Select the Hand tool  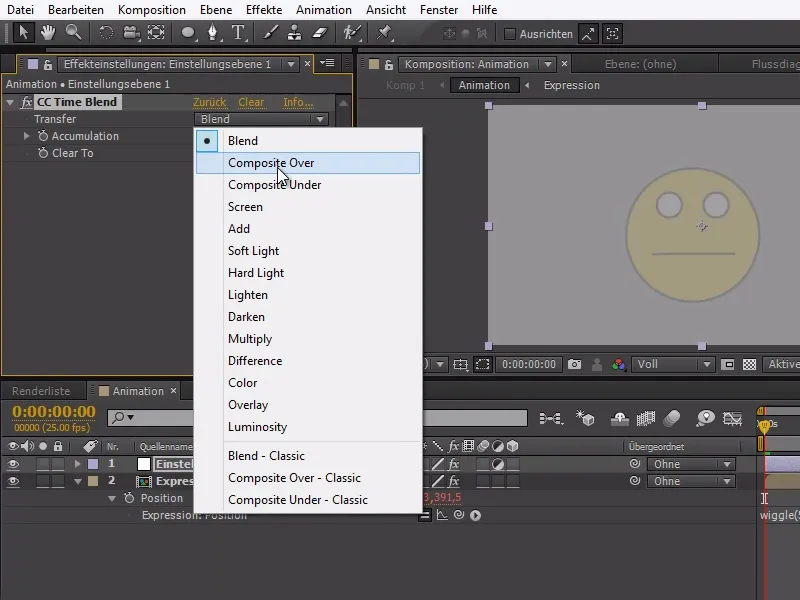tap(47, 33)
